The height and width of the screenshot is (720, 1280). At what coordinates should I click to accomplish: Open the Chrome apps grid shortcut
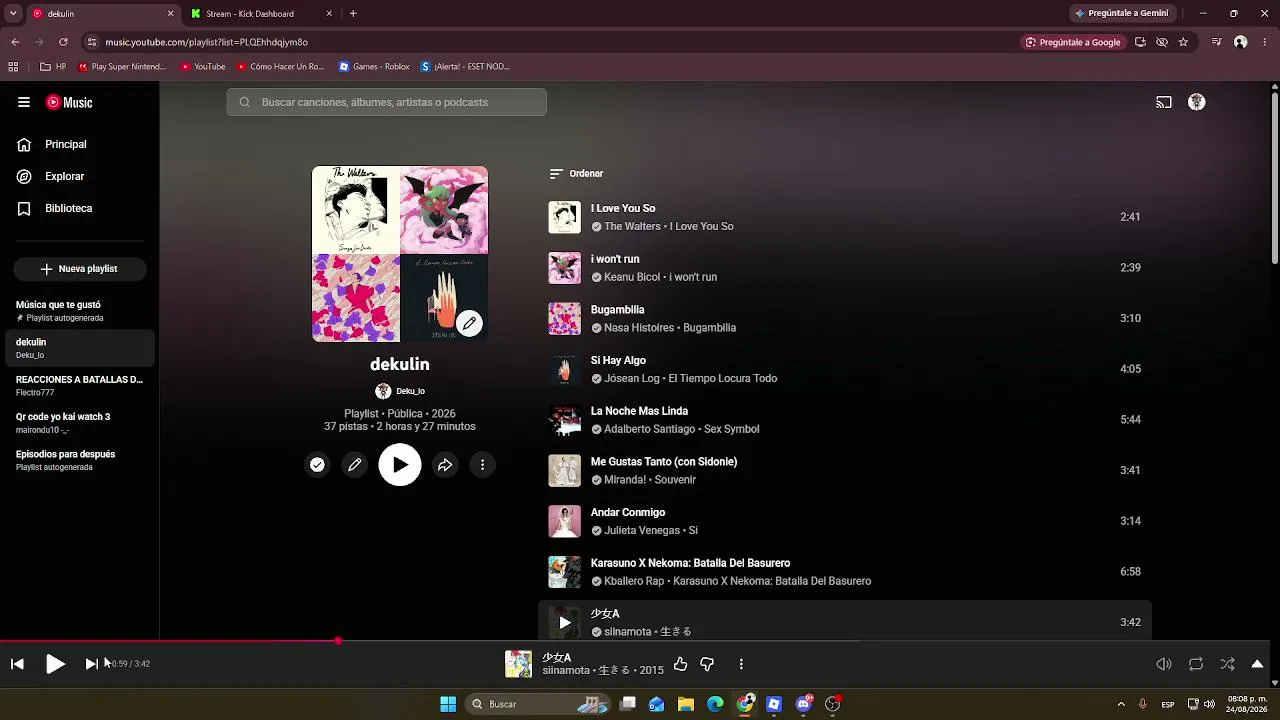click(13, 67)
